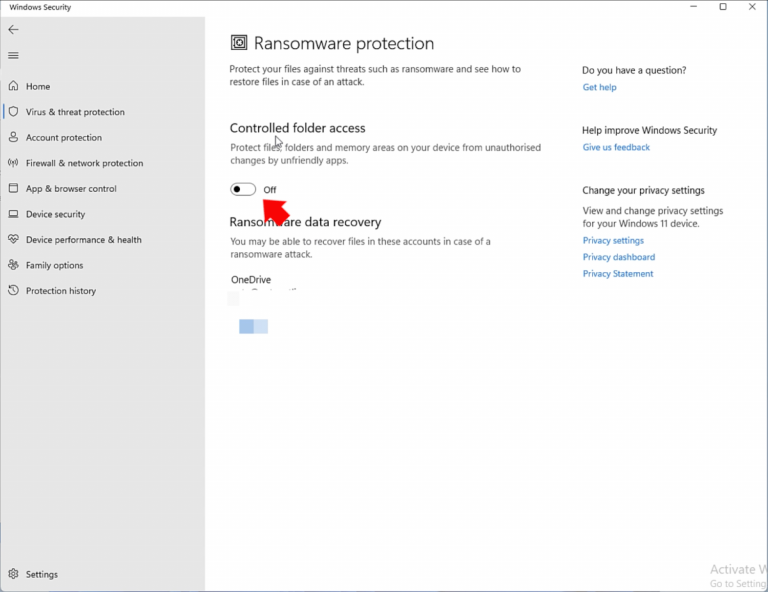Click the Protection history clock icon

pyautogui.click(x=14, y=290)
